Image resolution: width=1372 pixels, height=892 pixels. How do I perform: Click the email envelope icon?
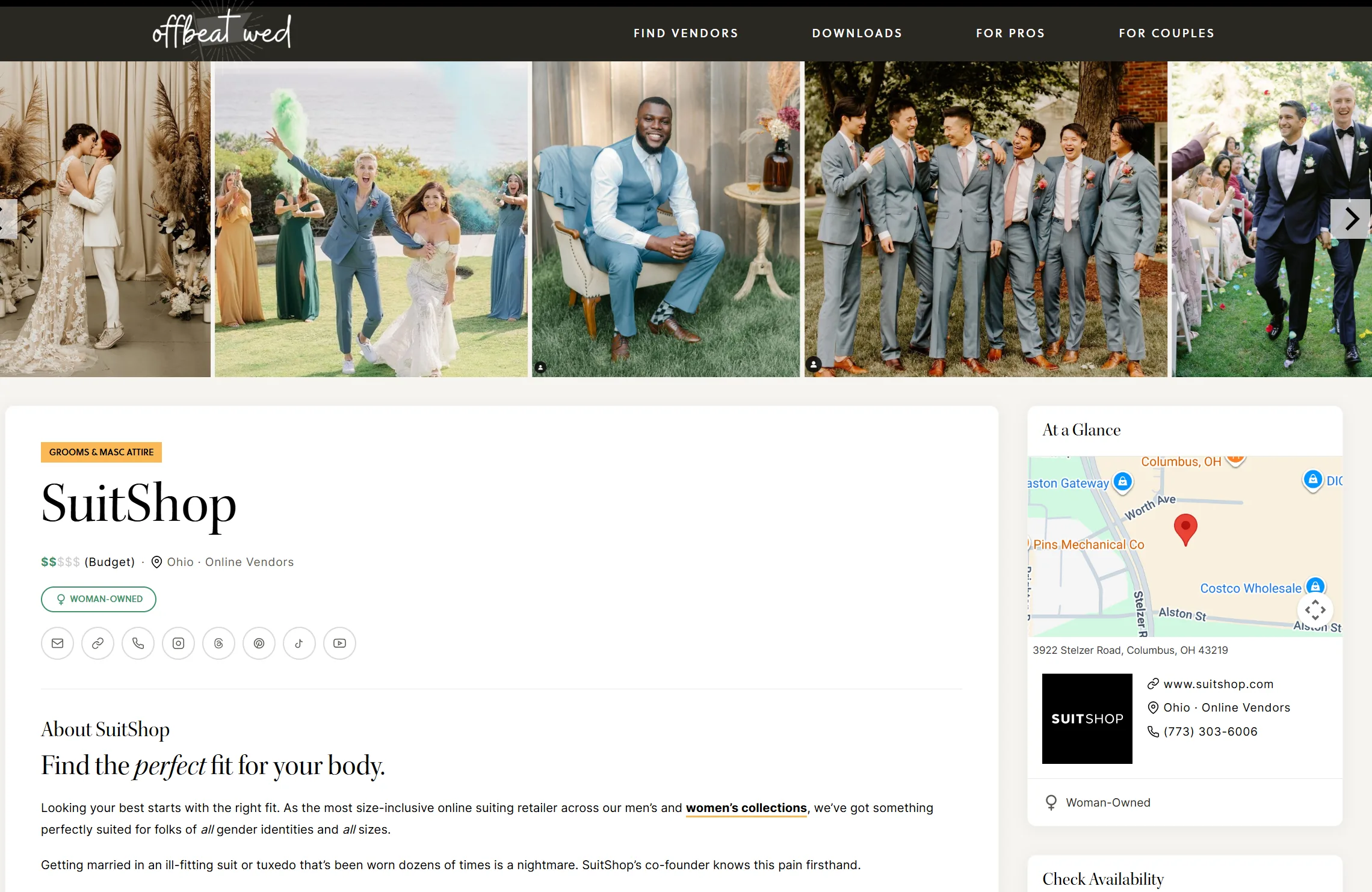pos(57,643)
